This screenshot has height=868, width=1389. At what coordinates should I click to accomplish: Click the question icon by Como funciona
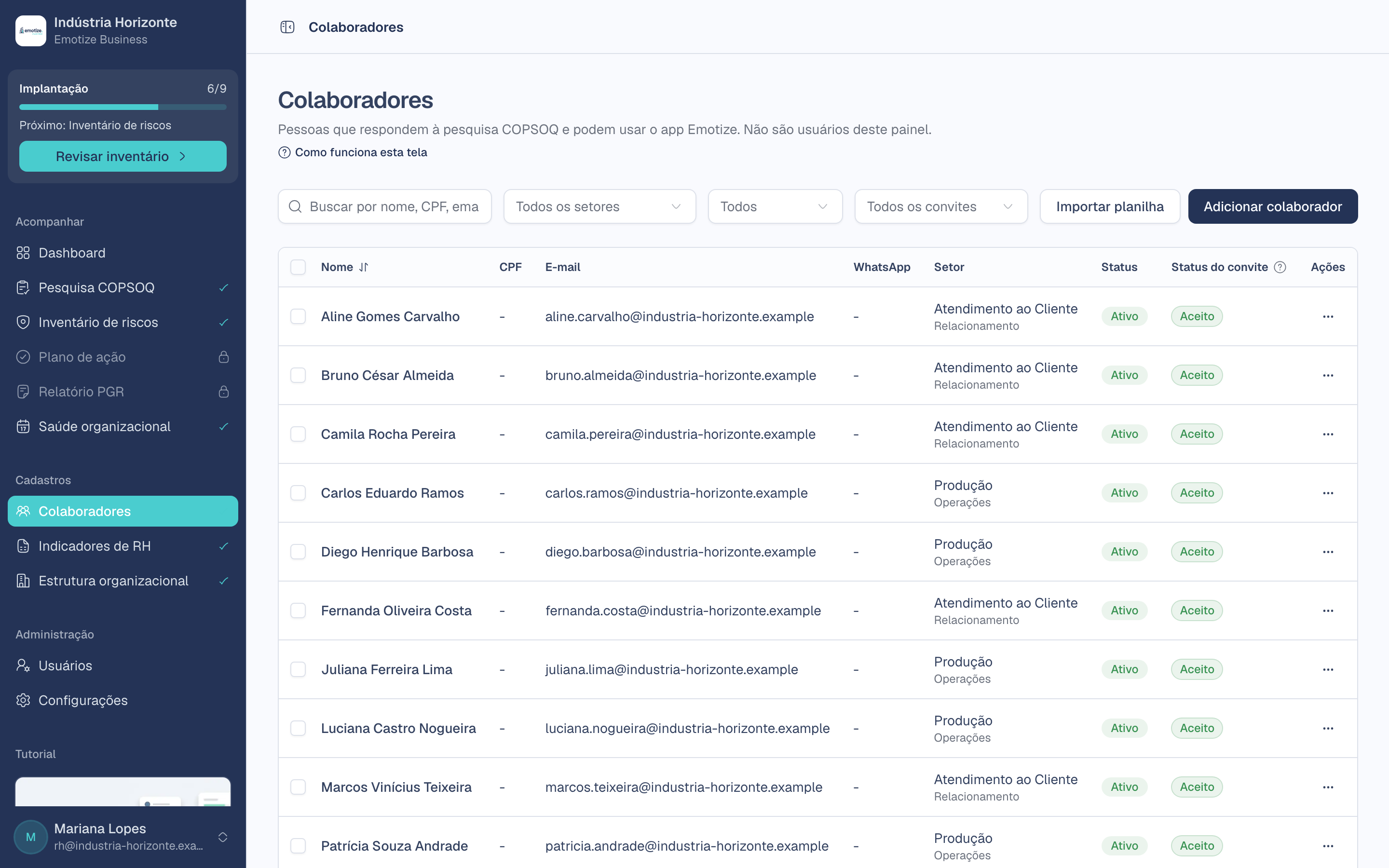coord(284,152)
